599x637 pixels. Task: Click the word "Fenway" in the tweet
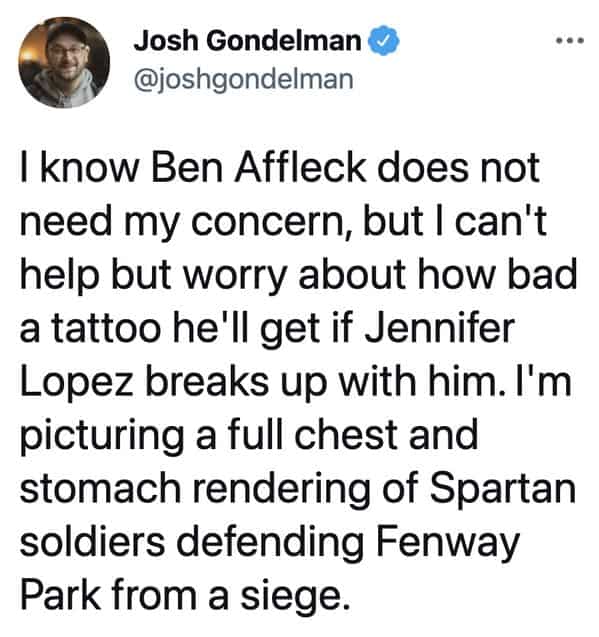447,543
